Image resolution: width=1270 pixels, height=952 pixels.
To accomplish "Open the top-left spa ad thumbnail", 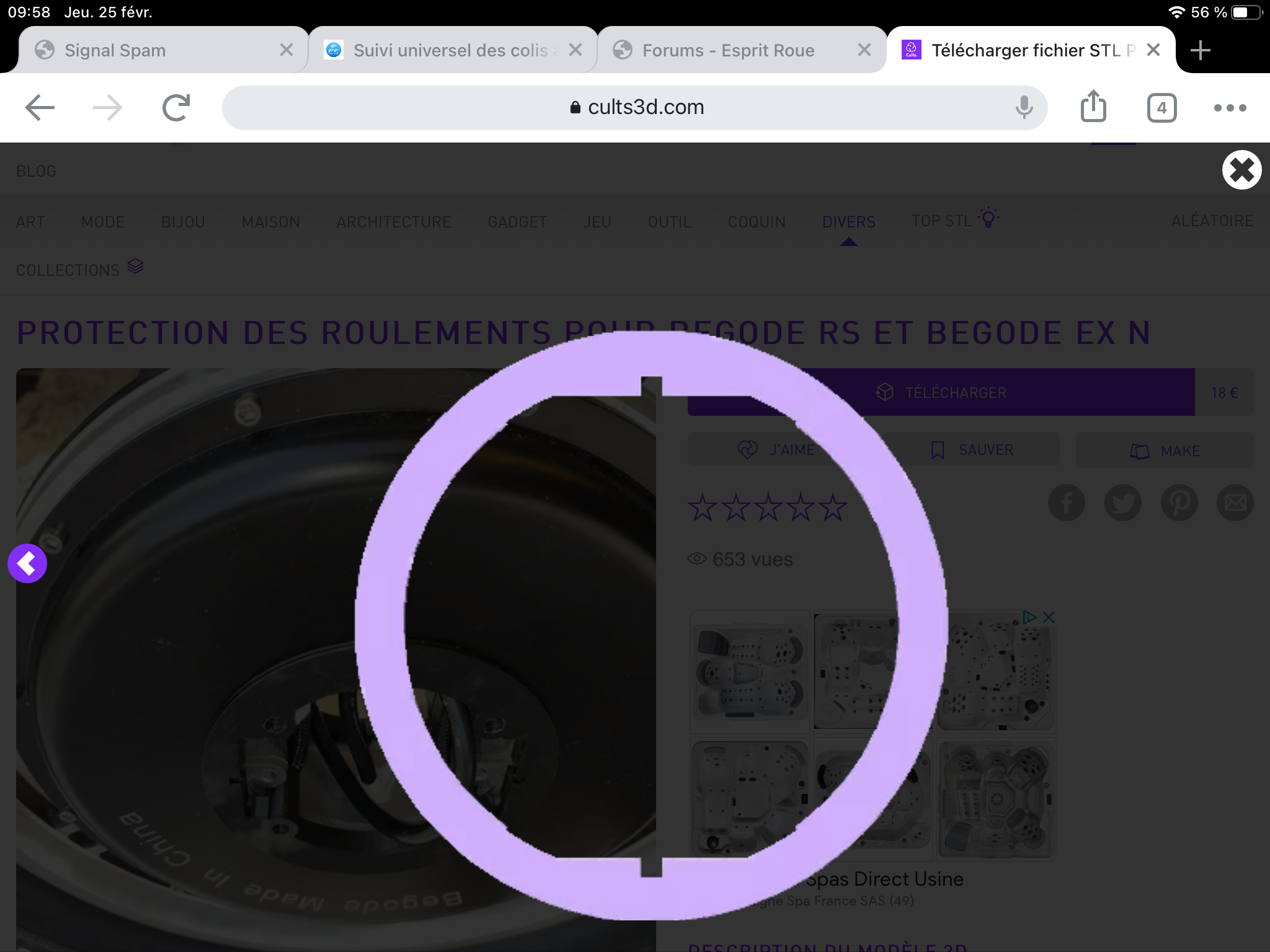I will pyautogui.click(x=750, y=671).
